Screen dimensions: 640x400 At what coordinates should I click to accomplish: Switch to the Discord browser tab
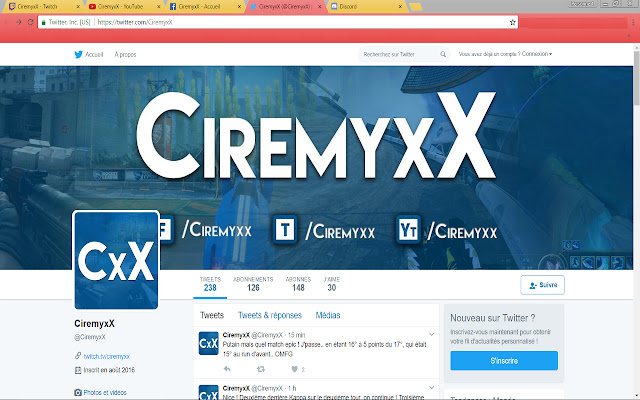point(367,7)
